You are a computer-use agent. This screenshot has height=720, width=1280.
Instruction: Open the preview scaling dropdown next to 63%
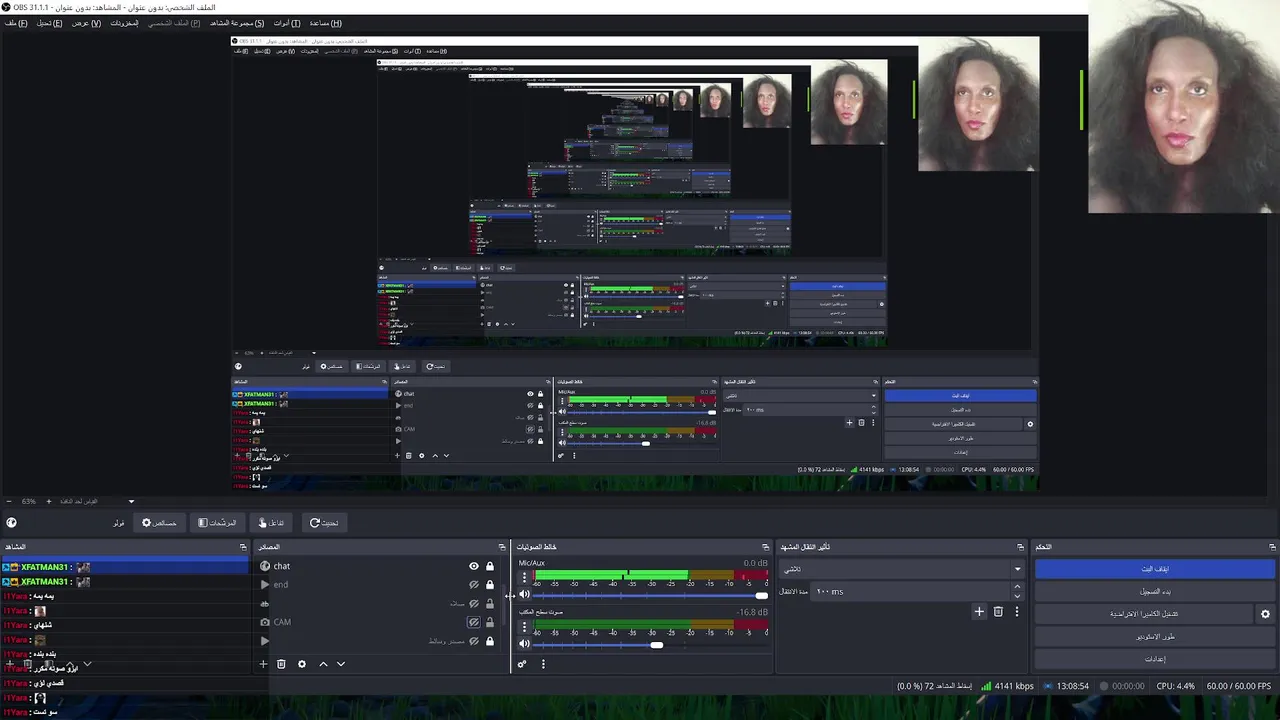coord(131,501)
